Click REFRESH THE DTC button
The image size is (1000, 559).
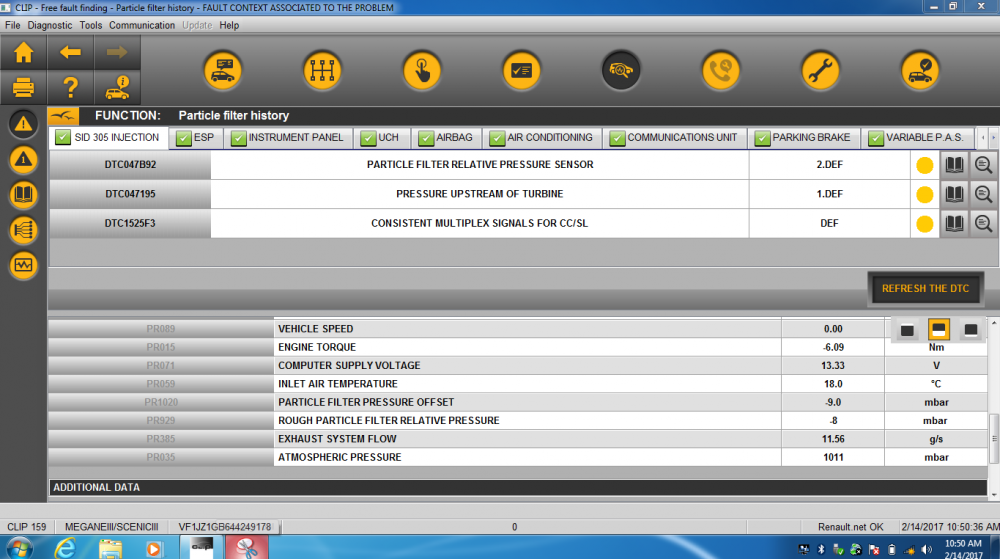tap(925, 289)
